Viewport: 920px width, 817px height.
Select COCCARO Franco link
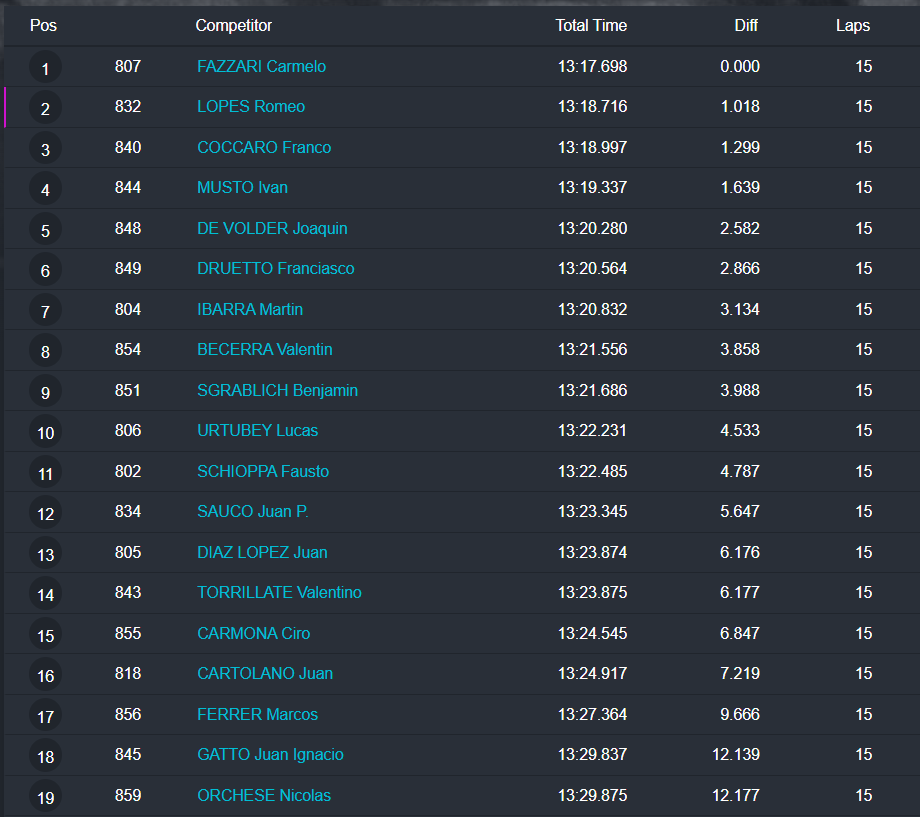(264, 148)
